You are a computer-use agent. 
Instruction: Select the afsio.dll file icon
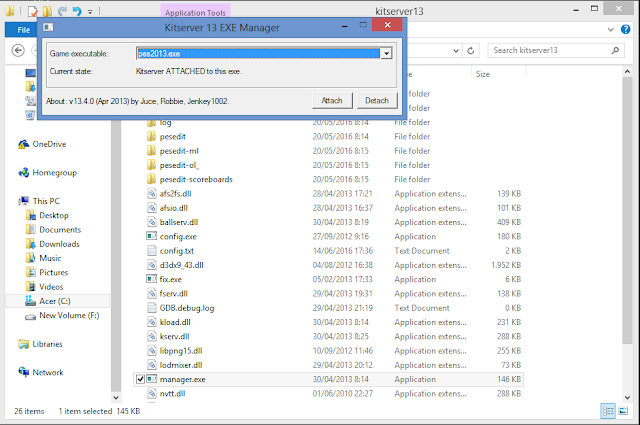(152, 208)
